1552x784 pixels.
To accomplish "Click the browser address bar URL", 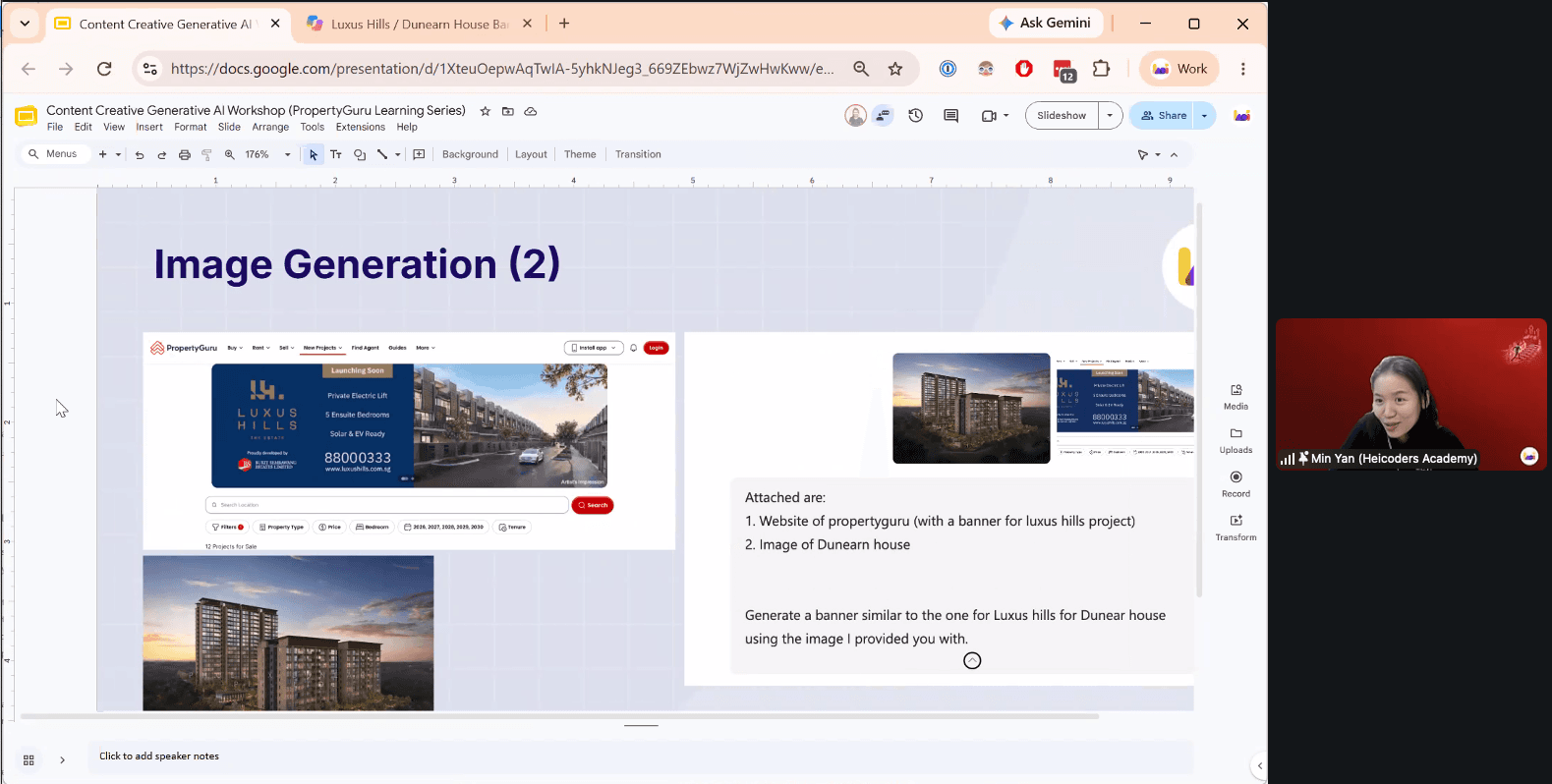I will click(x=501, y=69).
